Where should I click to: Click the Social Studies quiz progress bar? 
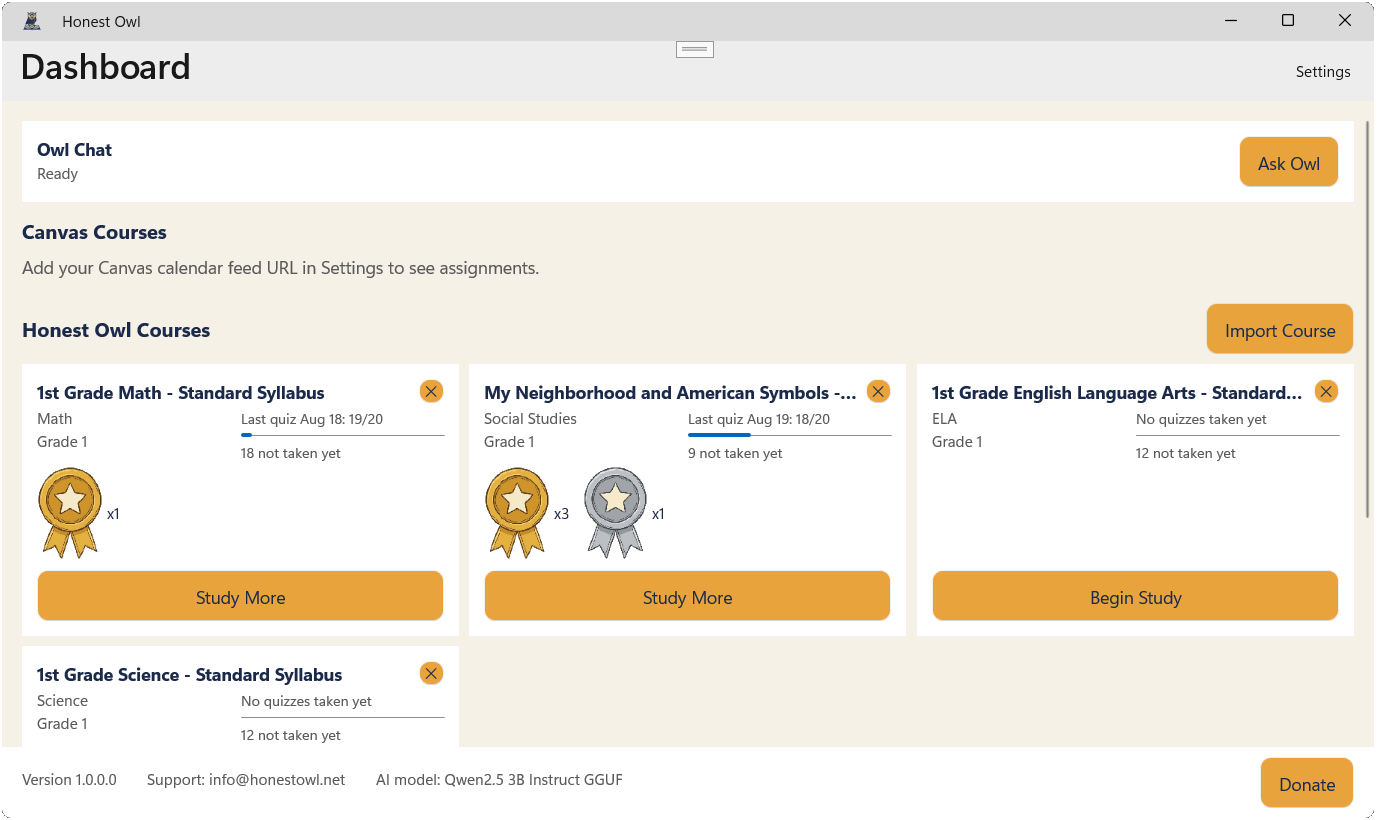790,435
